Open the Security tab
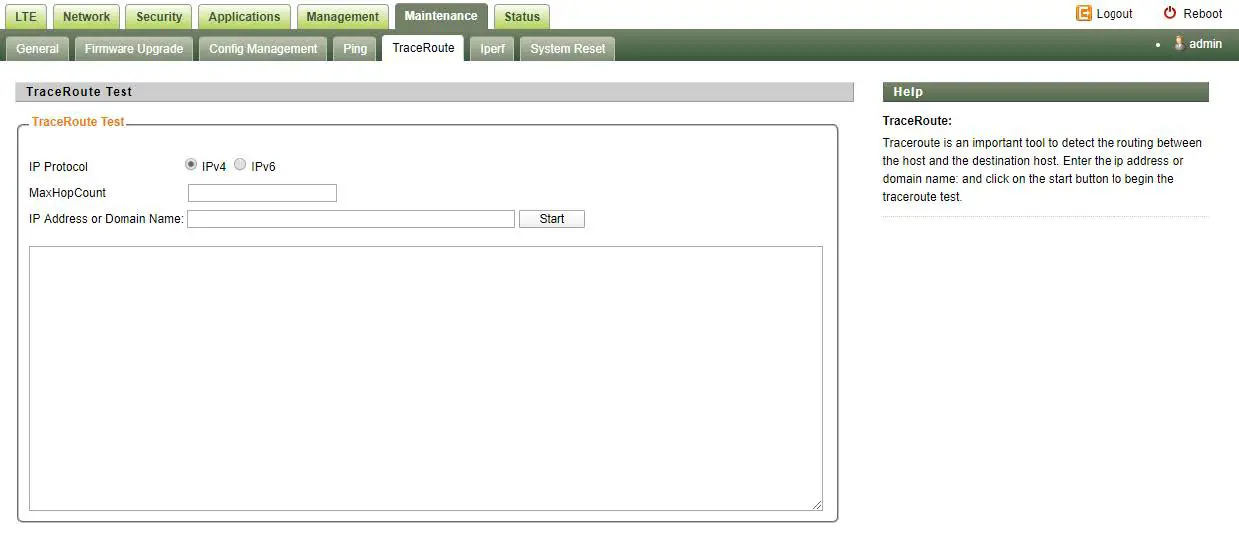 [159, 16]
